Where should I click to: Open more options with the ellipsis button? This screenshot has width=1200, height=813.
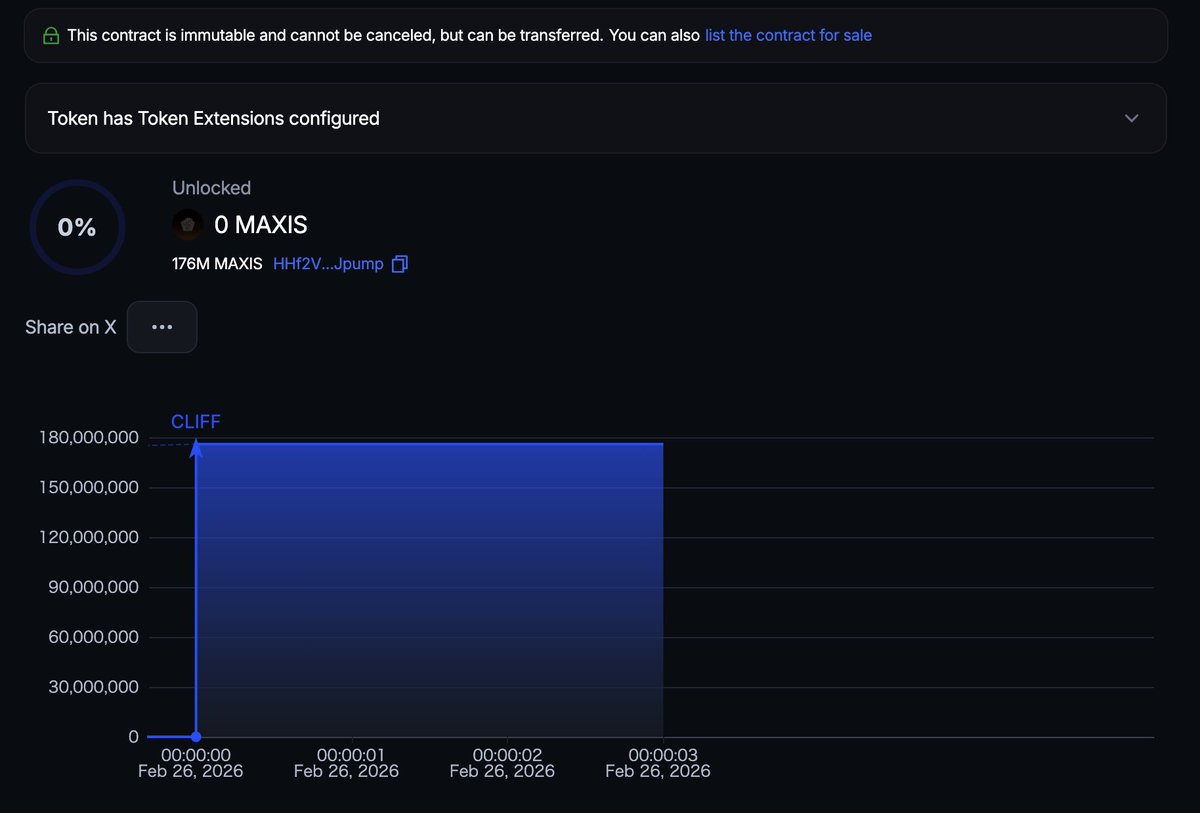pyautogui.click(x=162, y=326)
